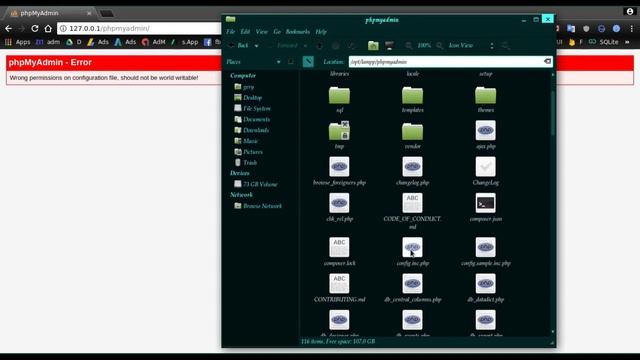Go to File System in sidebar
The width and height of the screenshot is (640, 360).
tap(252, 108)
